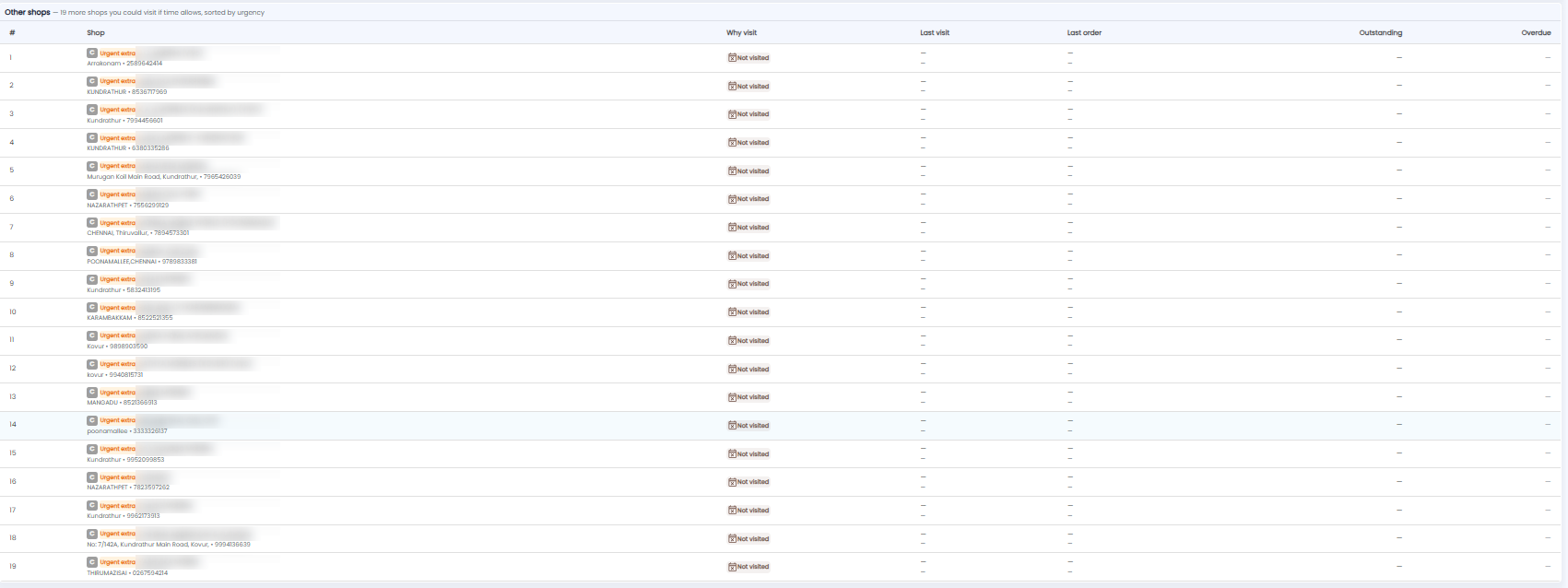1568x588 pixels.
Task: Click the C badge in the MANGADU row
Action: 92,393
